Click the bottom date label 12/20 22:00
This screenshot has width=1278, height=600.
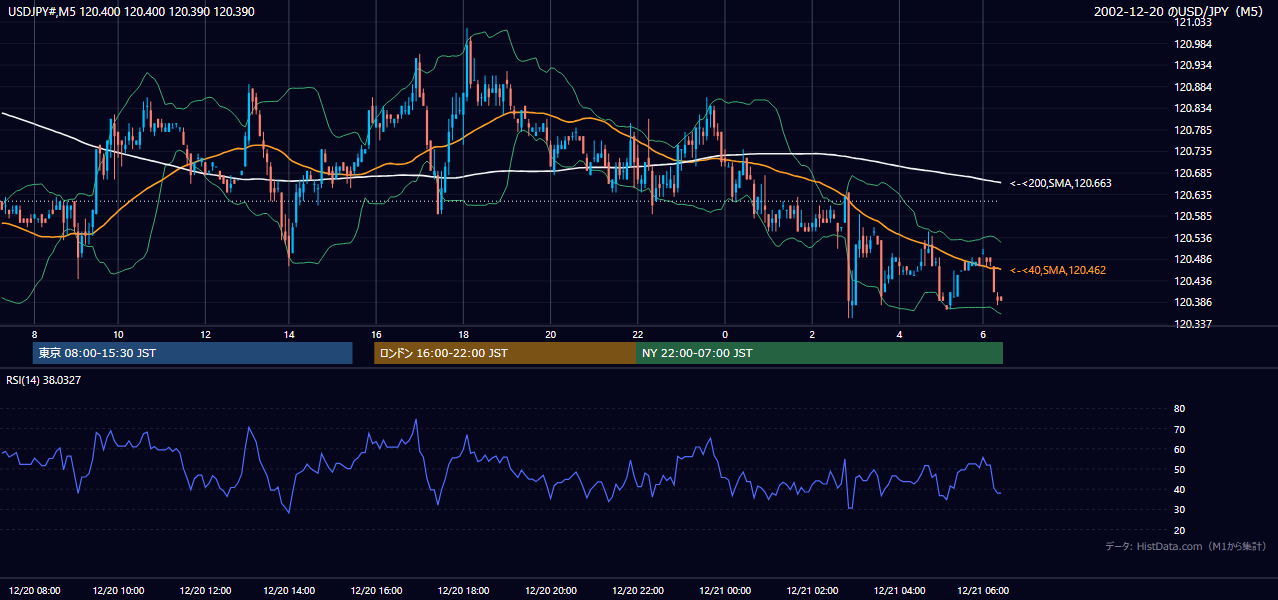pyautogui.click(x=639, y=590)
